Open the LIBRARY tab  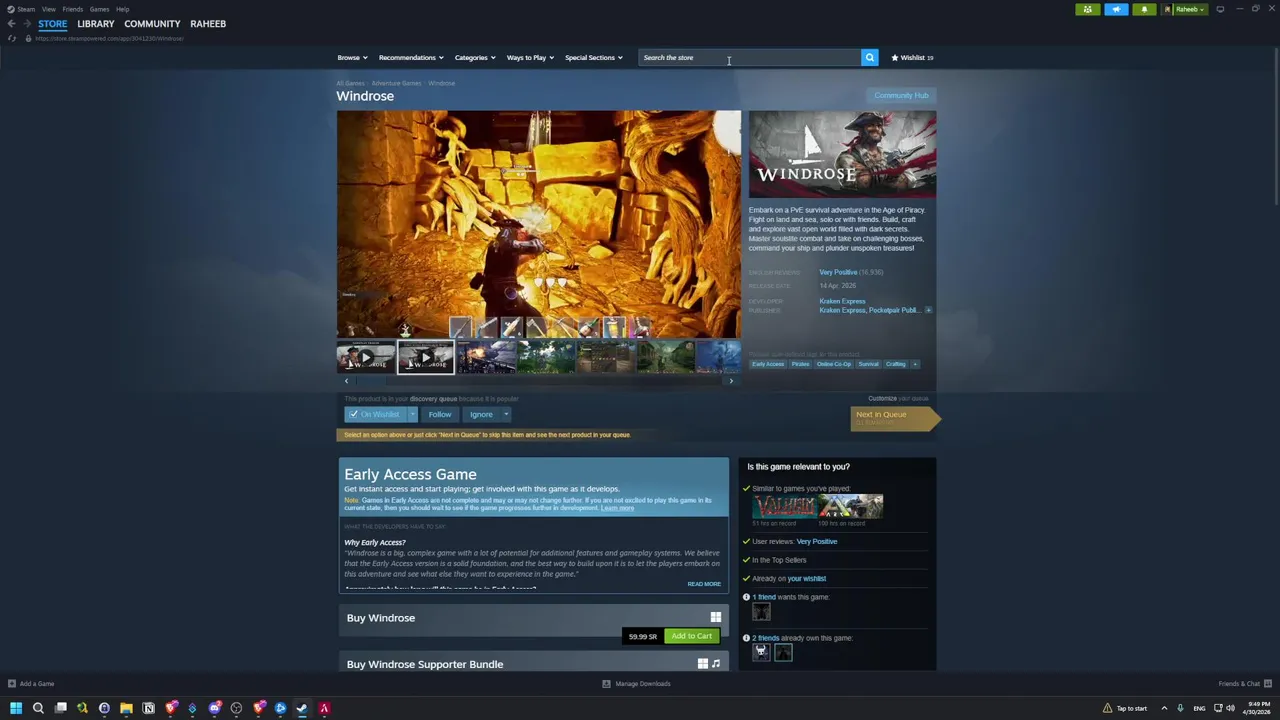click(x=96, y=24)
